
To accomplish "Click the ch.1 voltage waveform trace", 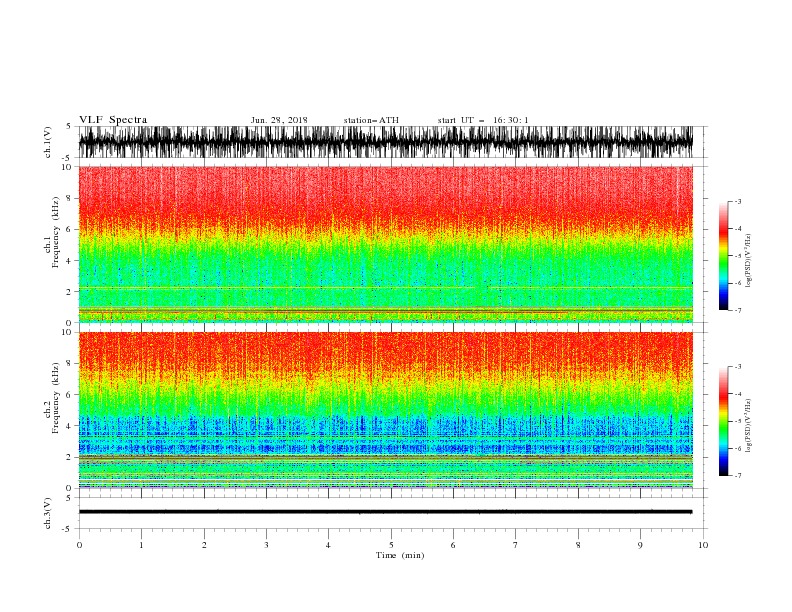I will coord(385,142).
